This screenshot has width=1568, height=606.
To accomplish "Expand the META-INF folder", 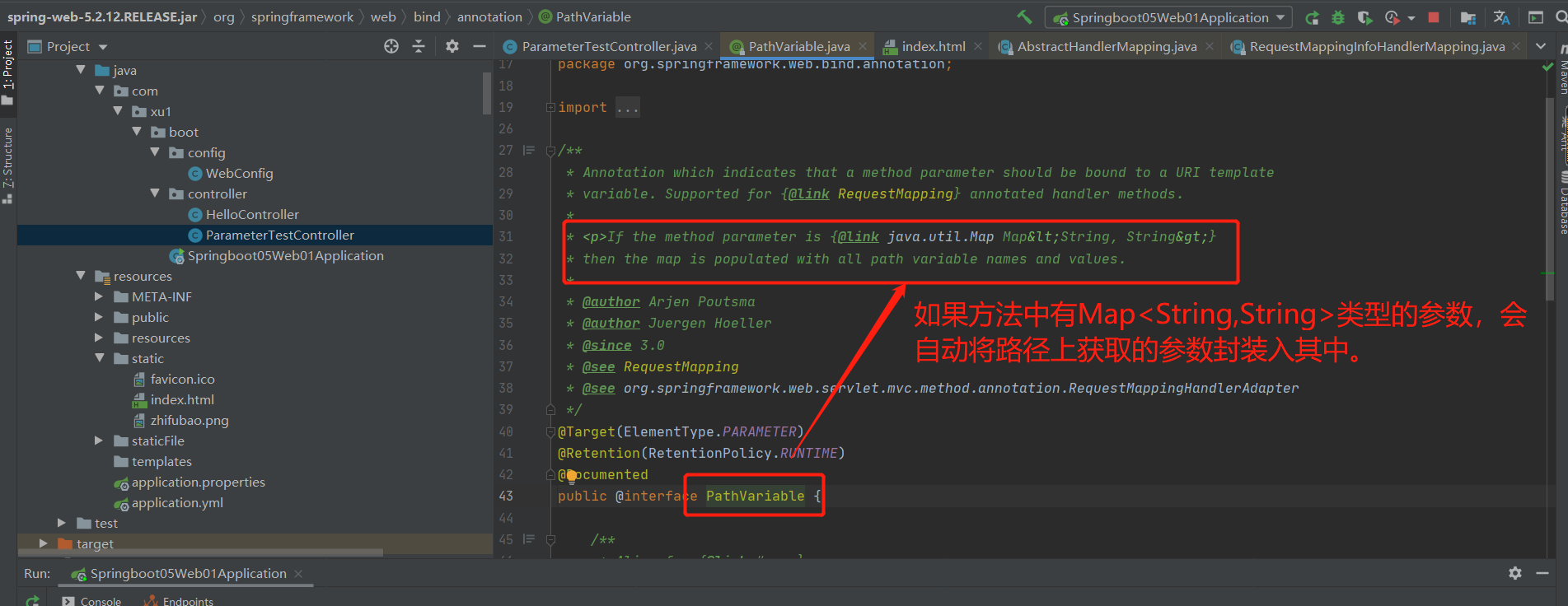I will 99,296.
